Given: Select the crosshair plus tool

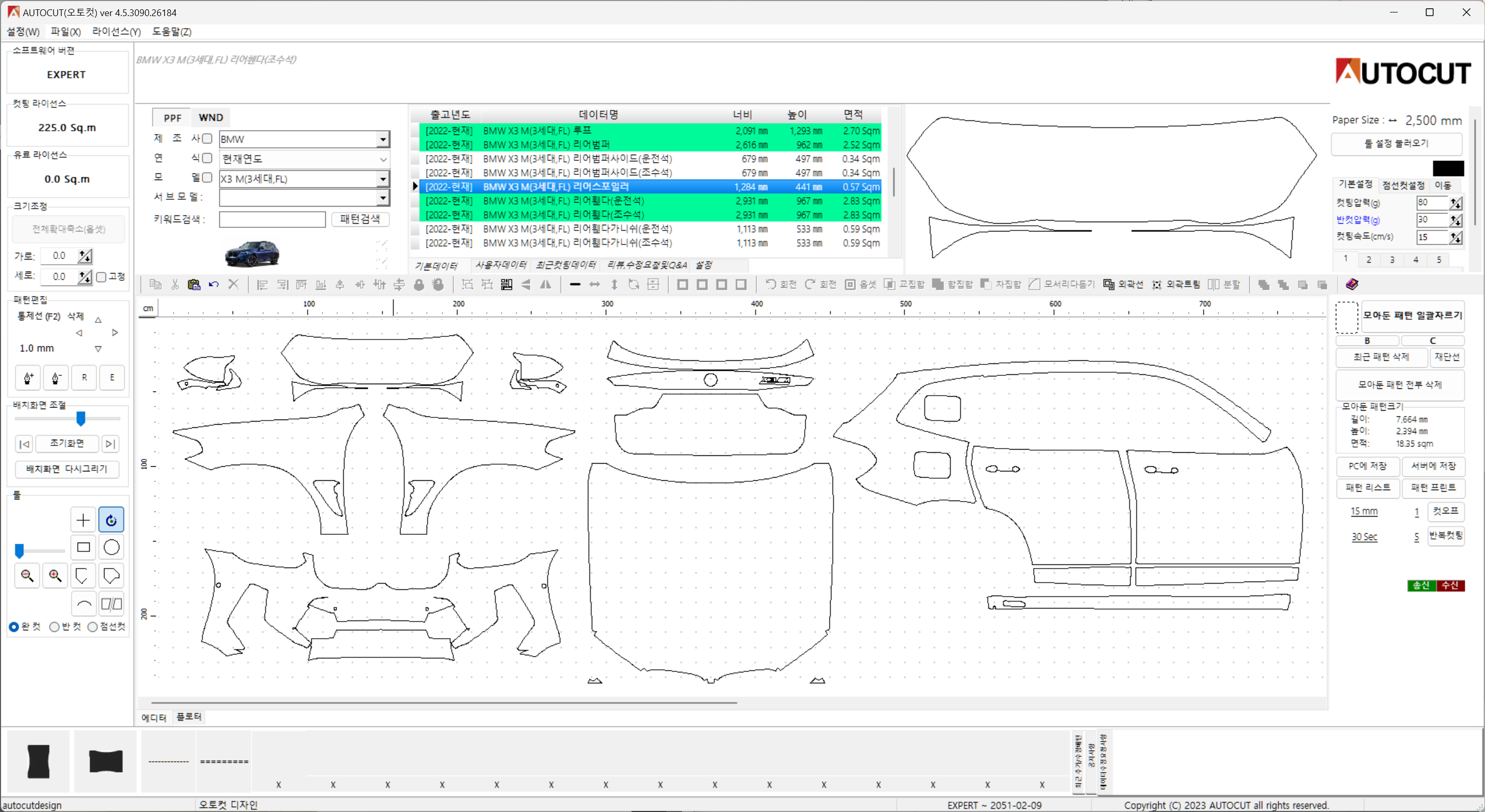Looking at the screenshot, I should click(x=83, y=520).
